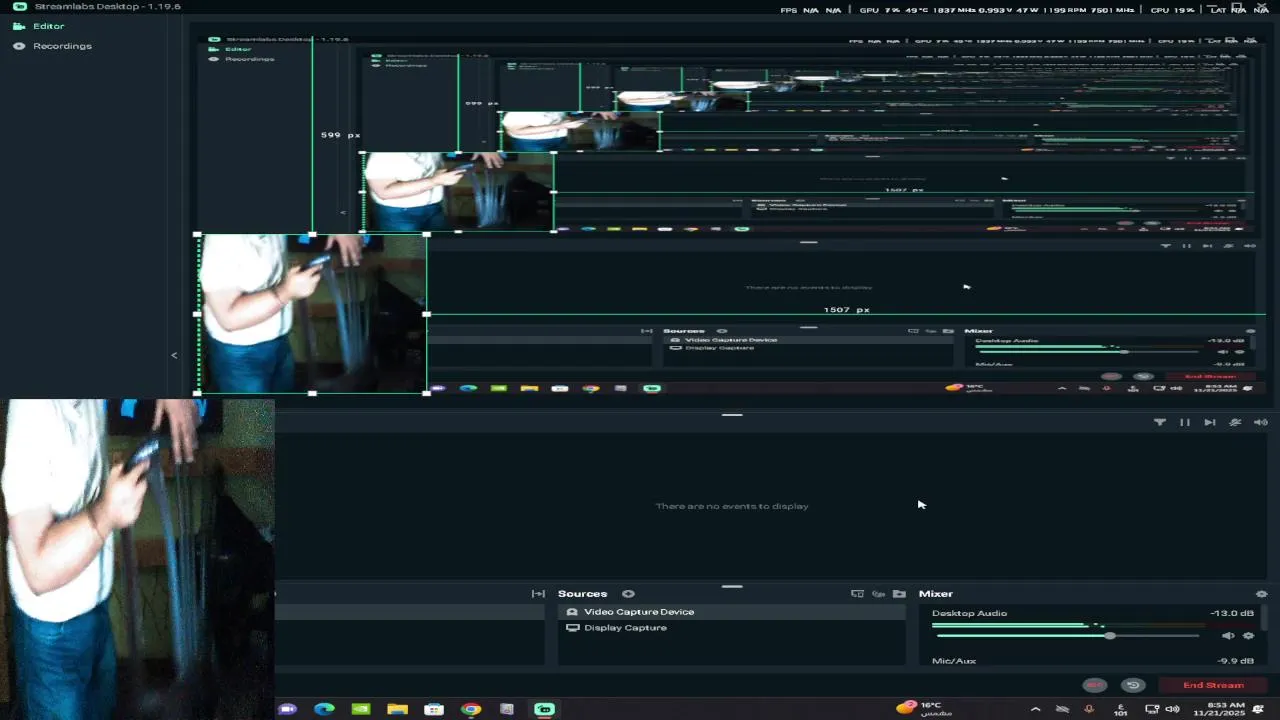The height and width of the screenshot is (720, 1280).
Task: Click the GPU stats in the top bar
Action: point(996,10)
